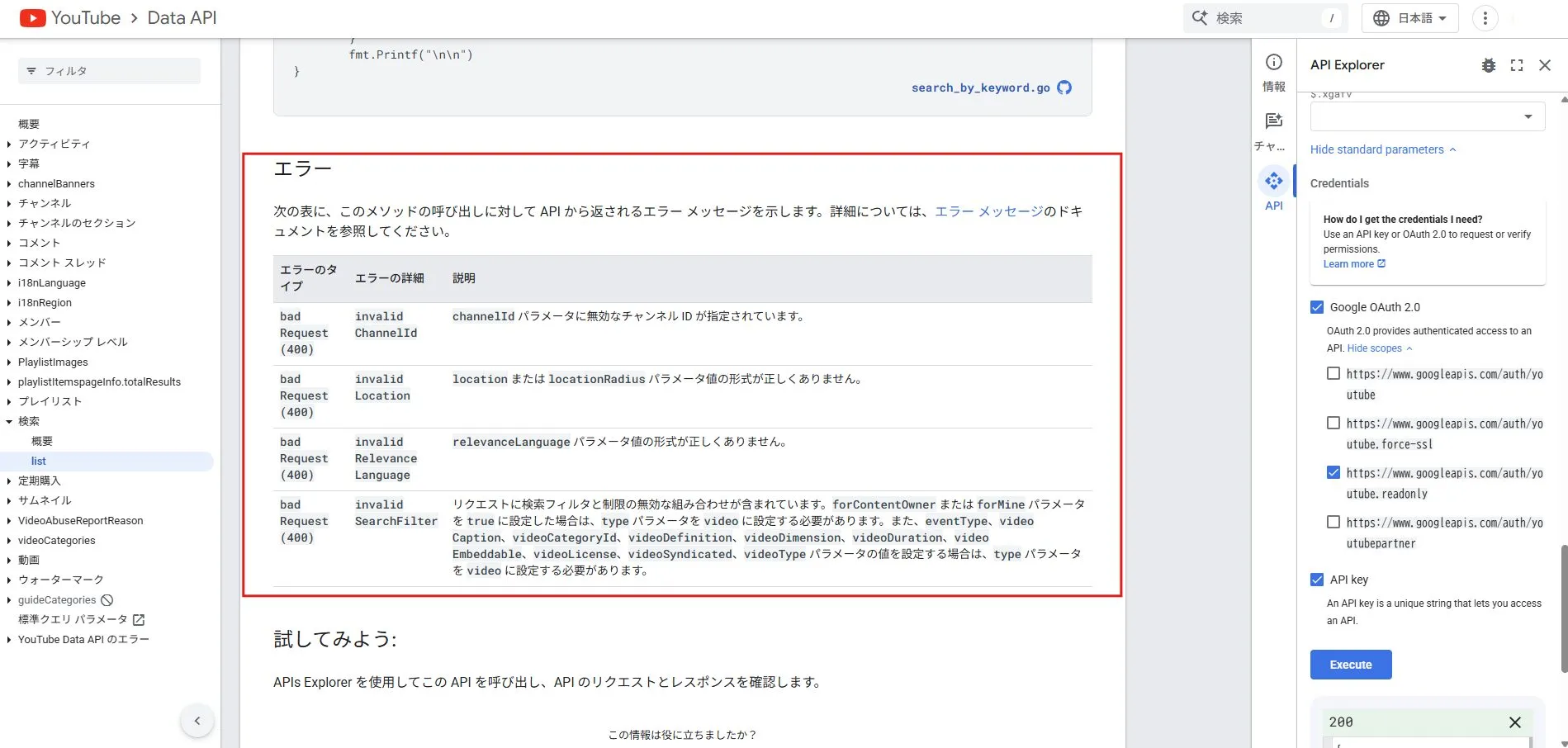The height and width of the screenshot is (748, 1568).
Task: Check the youtubepartner scope checkbox
Action: pos(1334,522)
